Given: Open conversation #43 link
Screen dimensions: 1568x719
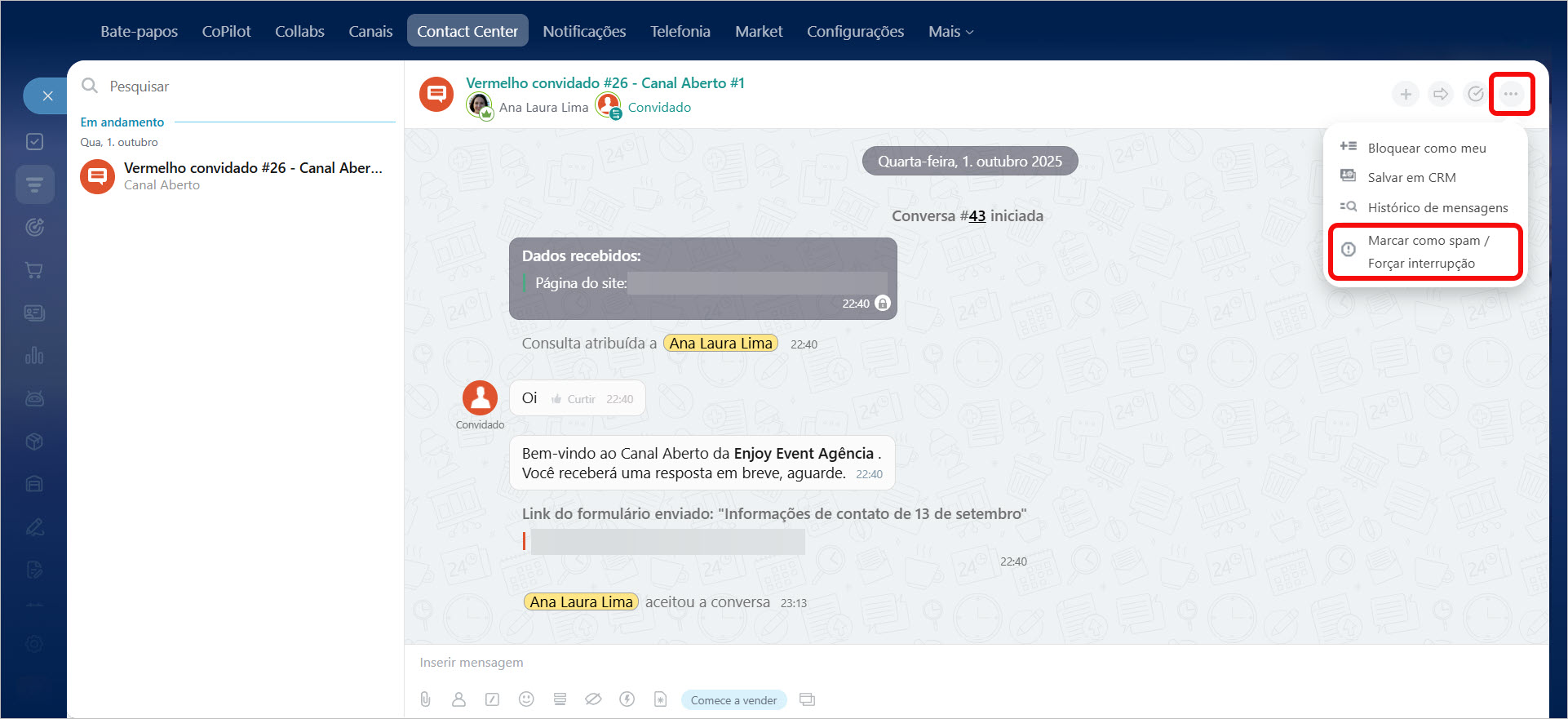Looking at the screenshot, I should [x=977, y=216].
